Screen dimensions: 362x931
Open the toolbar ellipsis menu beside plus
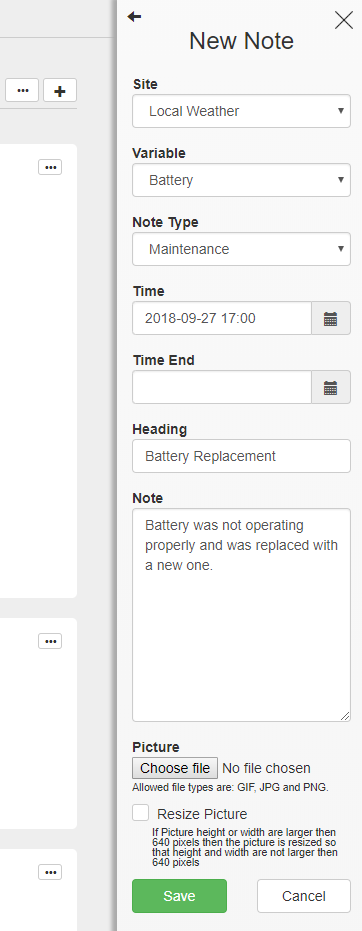23,91
